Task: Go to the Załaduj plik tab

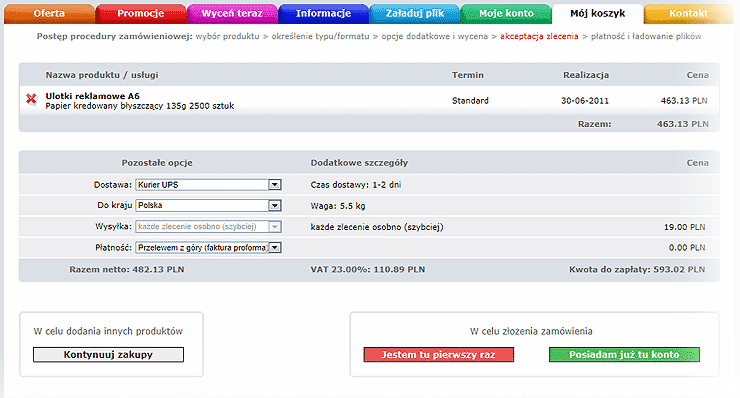Action: pyautogui.click(x=415, y=14)
